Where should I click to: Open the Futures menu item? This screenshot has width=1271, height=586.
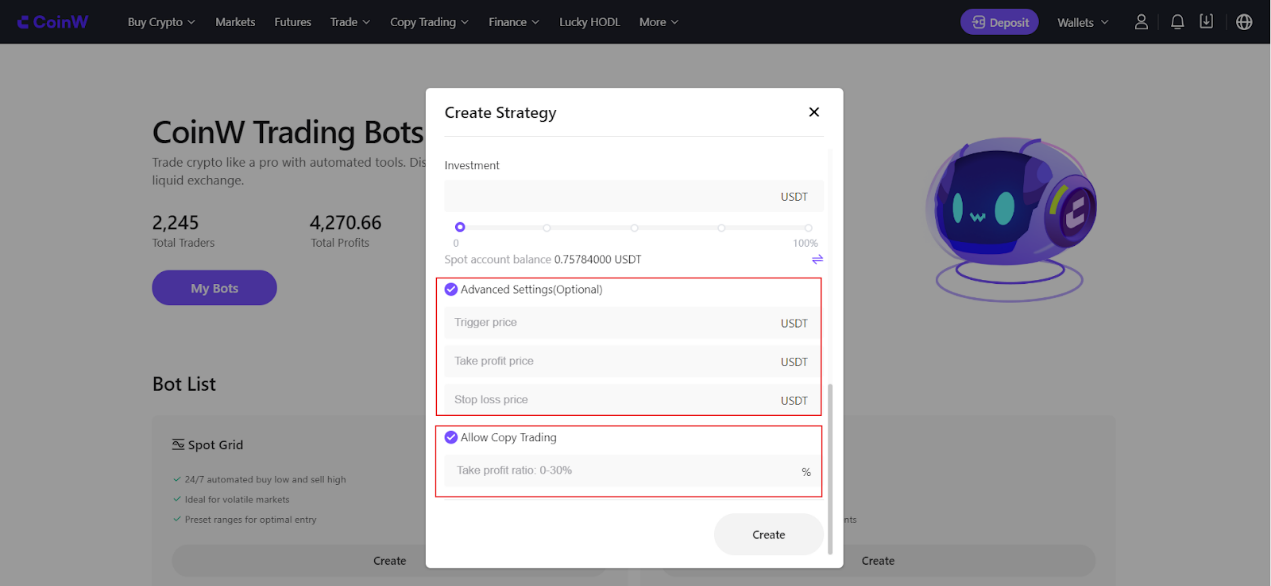[293, 22]
